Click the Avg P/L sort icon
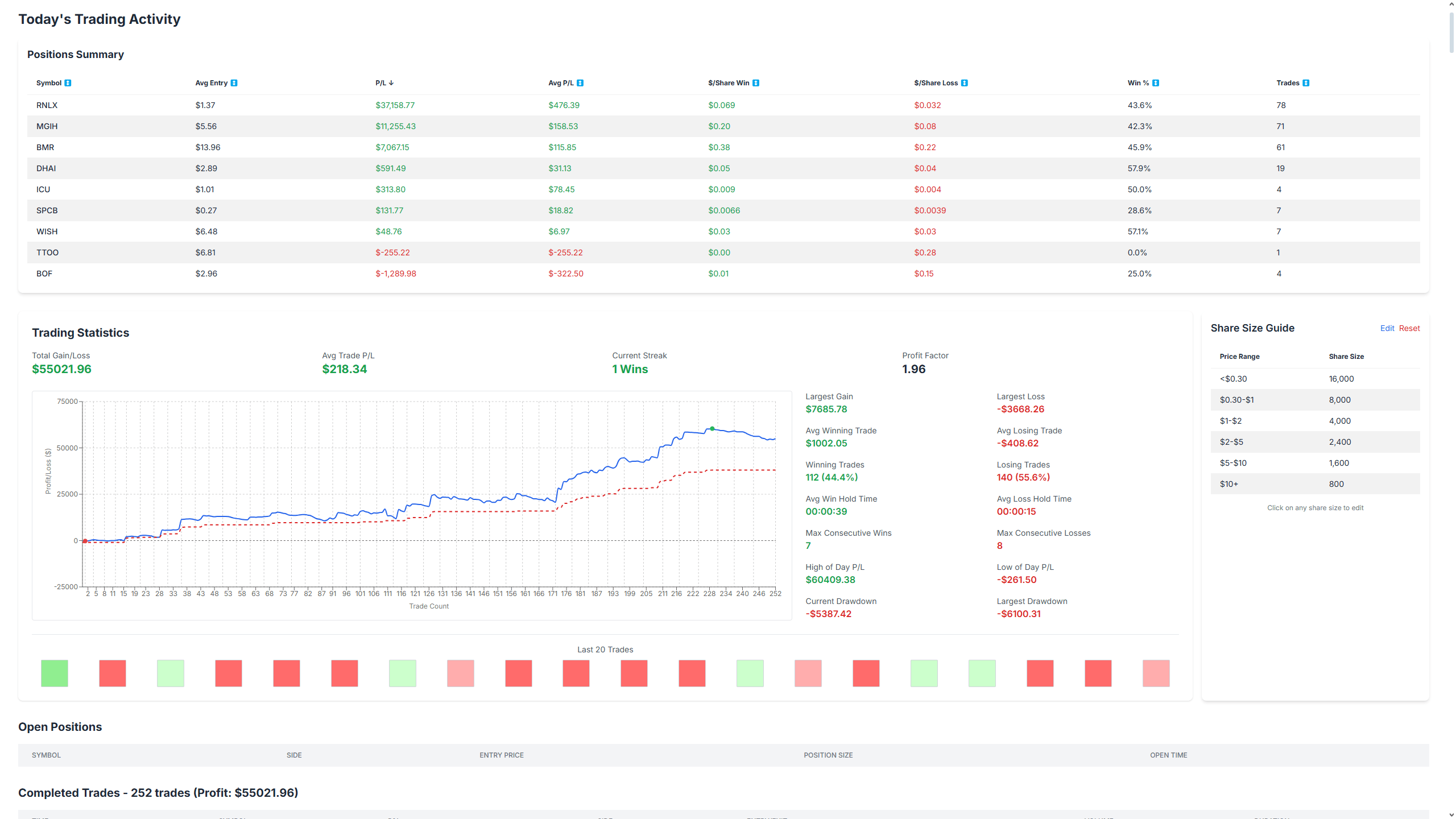Screen dimensions: 1456x819 click(x=580, y=83)
